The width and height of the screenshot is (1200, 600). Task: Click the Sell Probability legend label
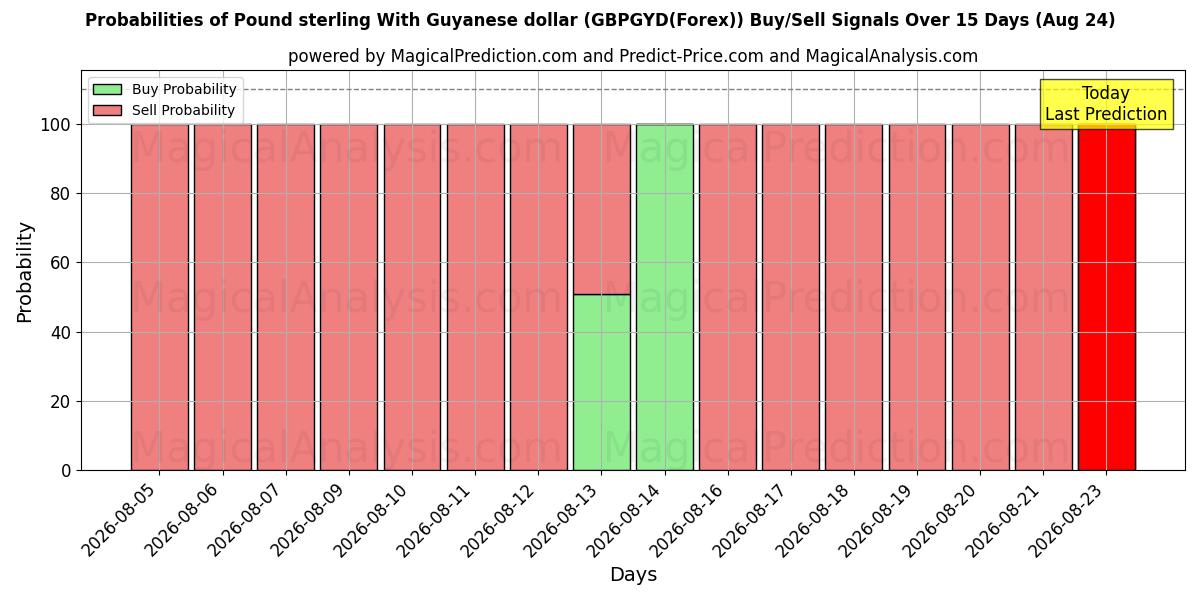click(x=183, y=110)
